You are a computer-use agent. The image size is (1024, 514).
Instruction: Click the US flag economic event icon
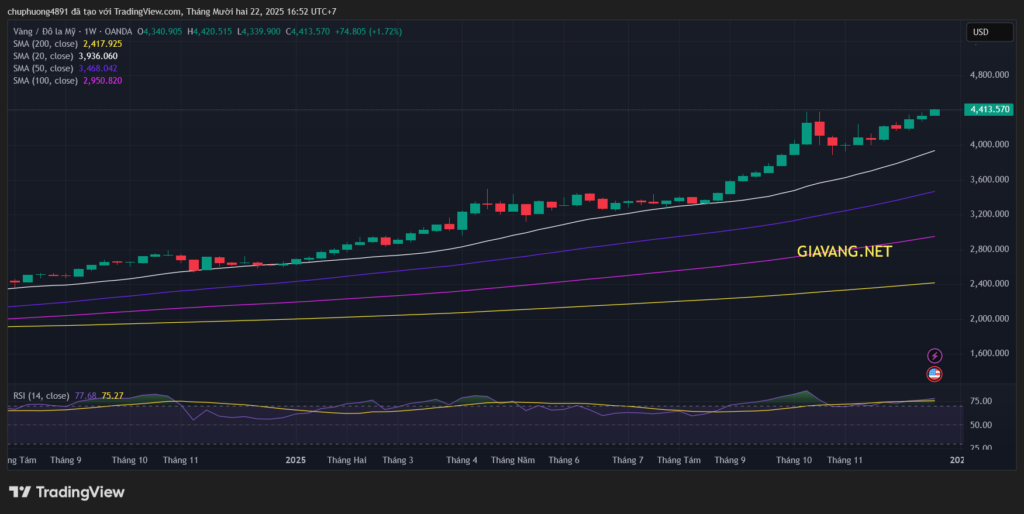coord(934,374)
